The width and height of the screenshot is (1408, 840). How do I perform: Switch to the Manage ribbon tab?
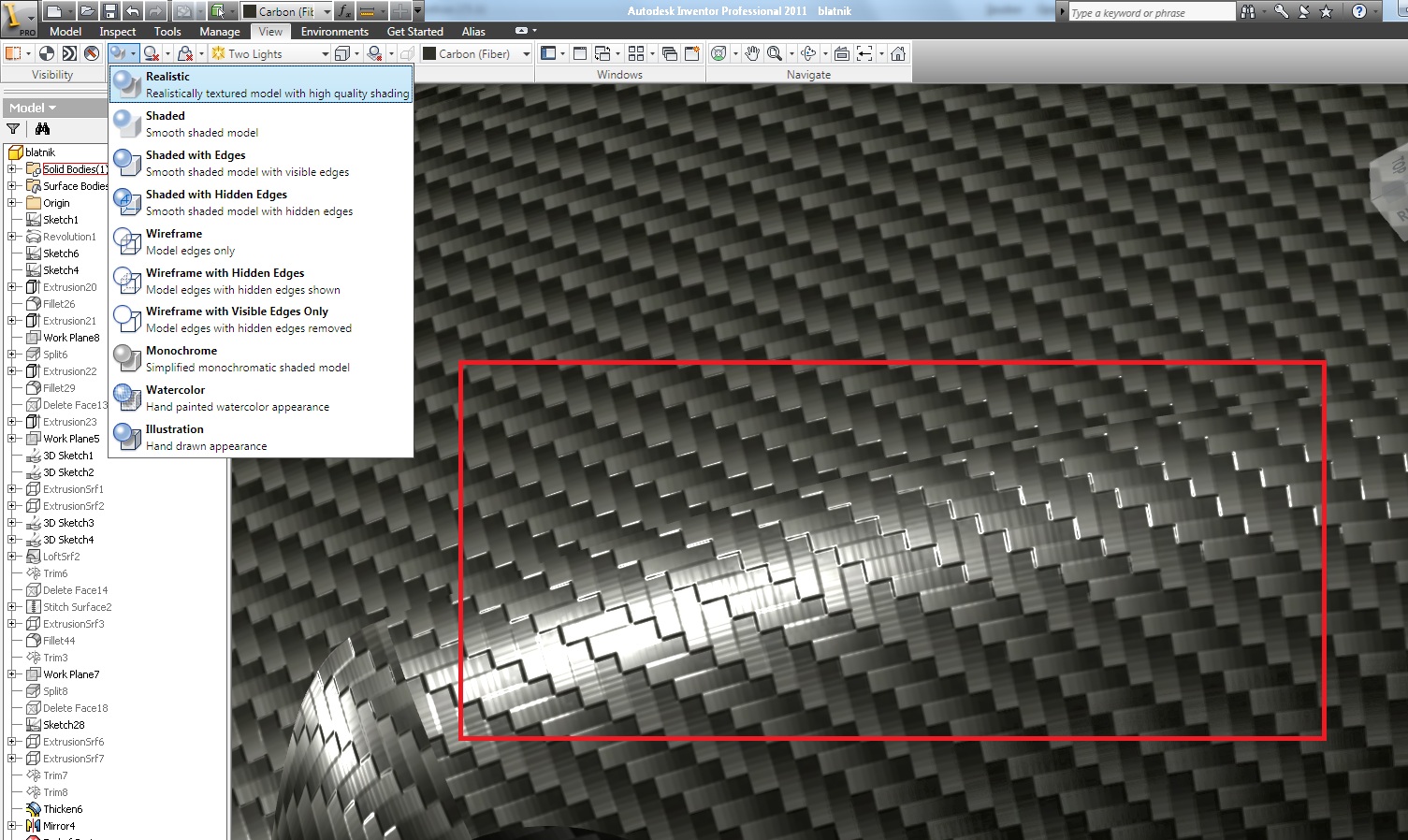pyautogui.click(x=219, y=31)
